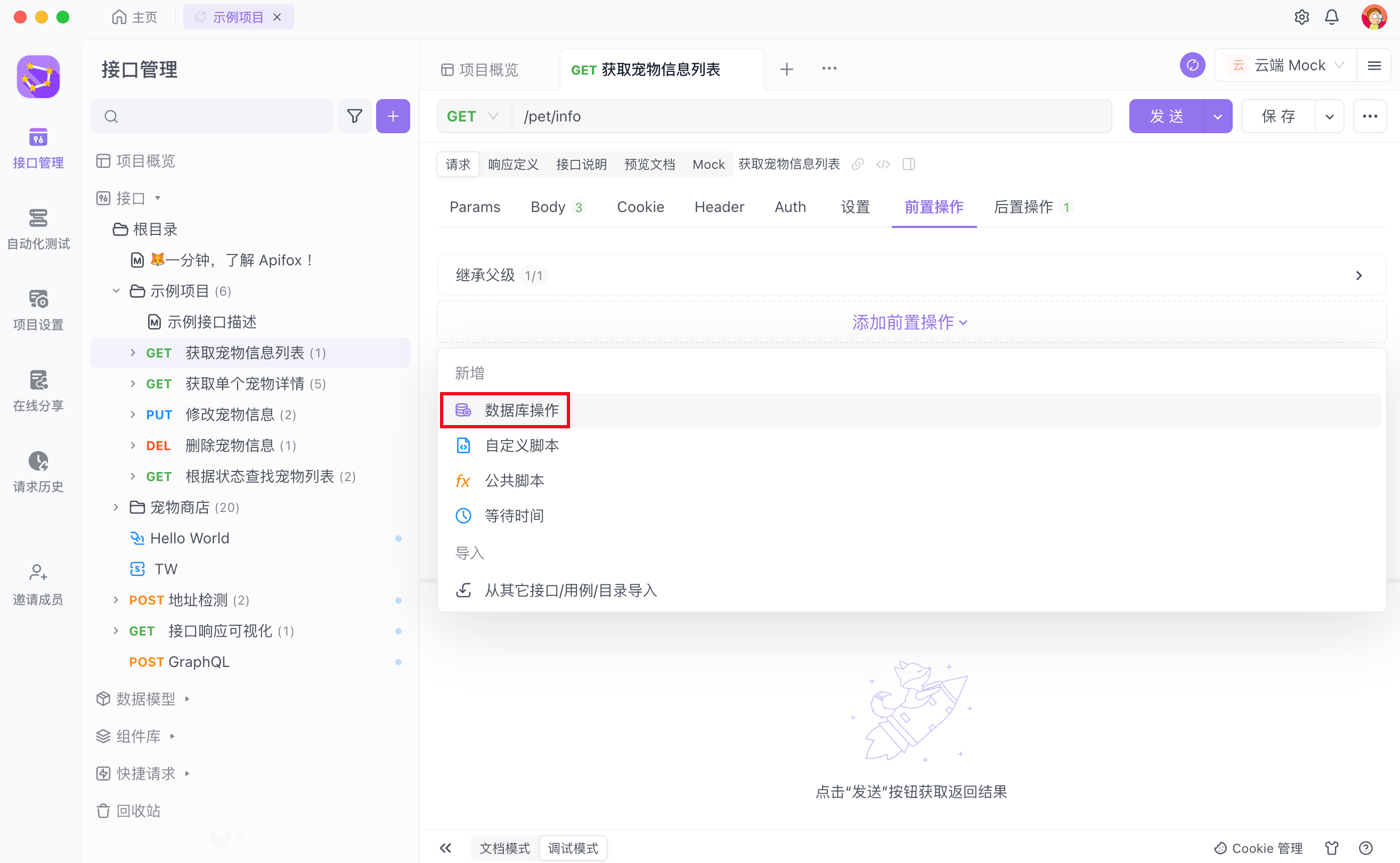Click the filter funnel icon
The width and height of the screenshot is (1400, 863).
[x=354, y=117]
